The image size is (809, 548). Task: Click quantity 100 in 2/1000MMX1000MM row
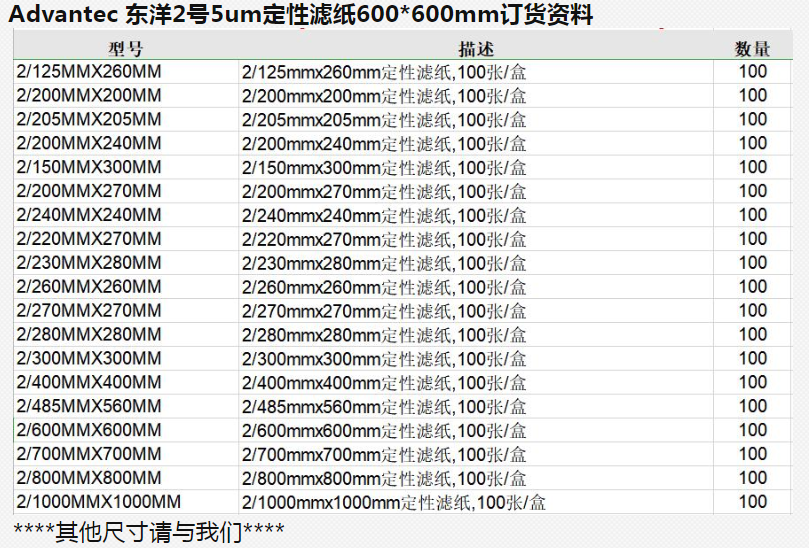(753, 502)
